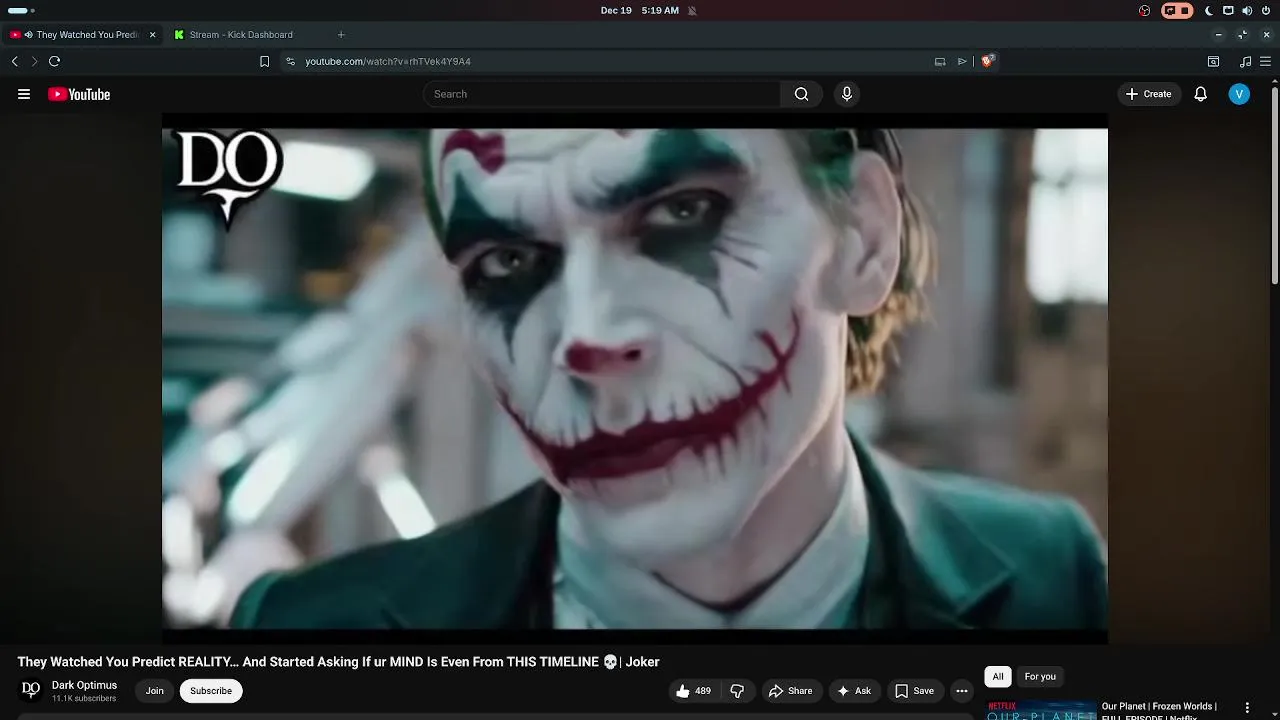View site information icon in address bar
This screenshot has height=720, width=1280.
point(290,61)
